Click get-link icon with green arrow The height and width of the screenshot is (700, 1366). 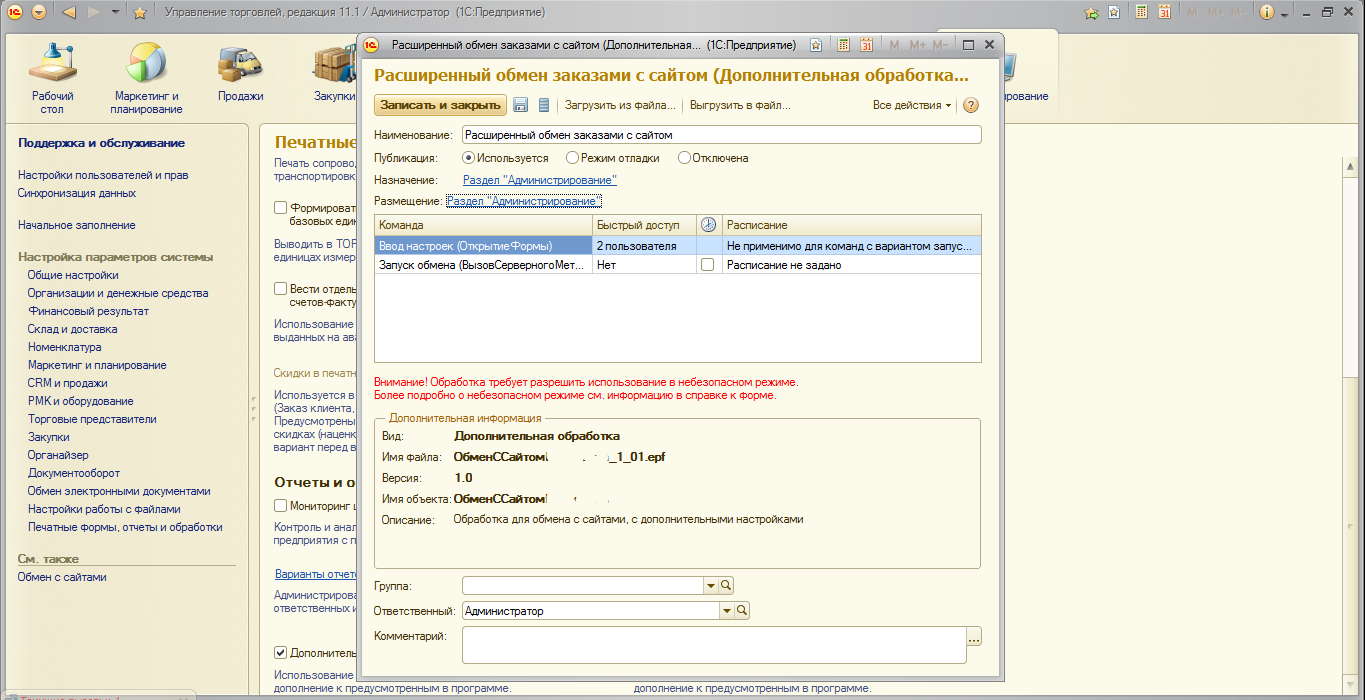[x=1091, y=12]
